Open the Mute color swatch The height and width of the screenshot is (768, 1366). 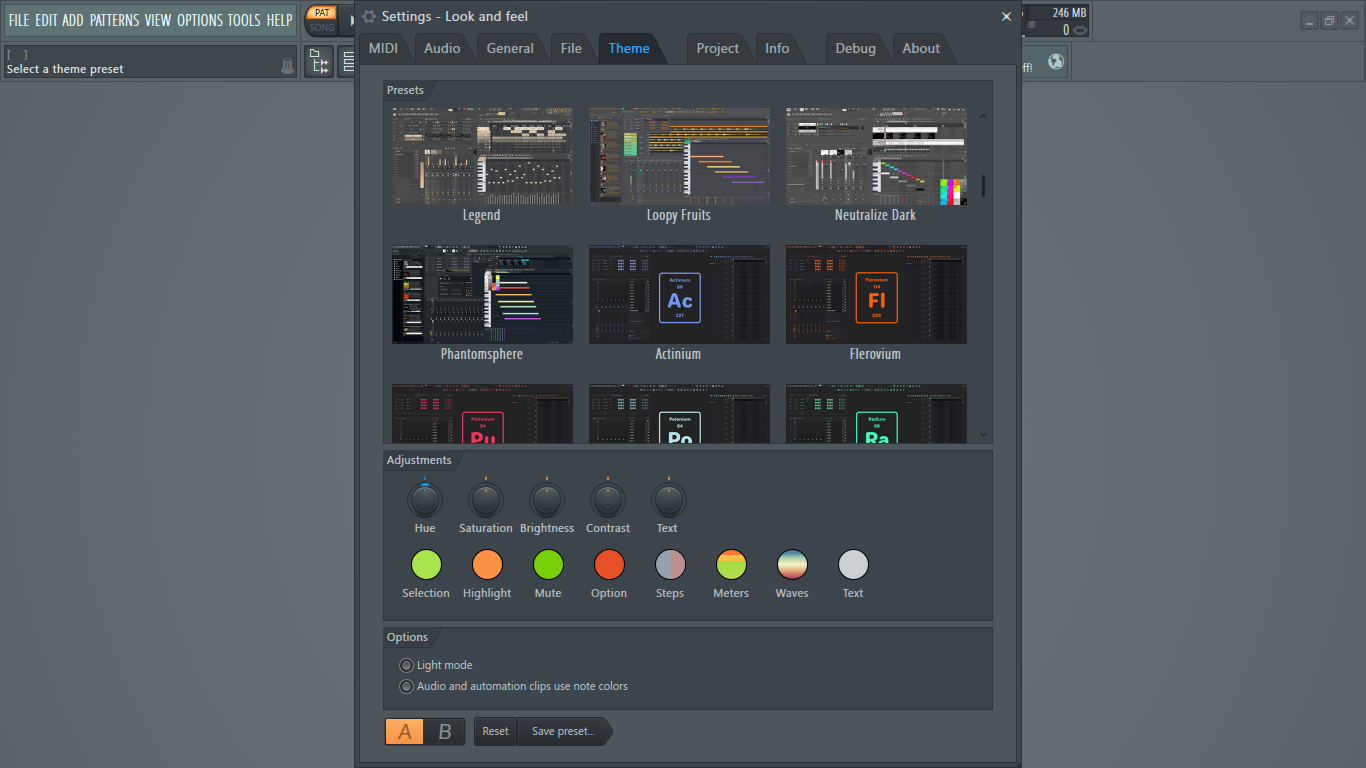(x=548, y=565)
